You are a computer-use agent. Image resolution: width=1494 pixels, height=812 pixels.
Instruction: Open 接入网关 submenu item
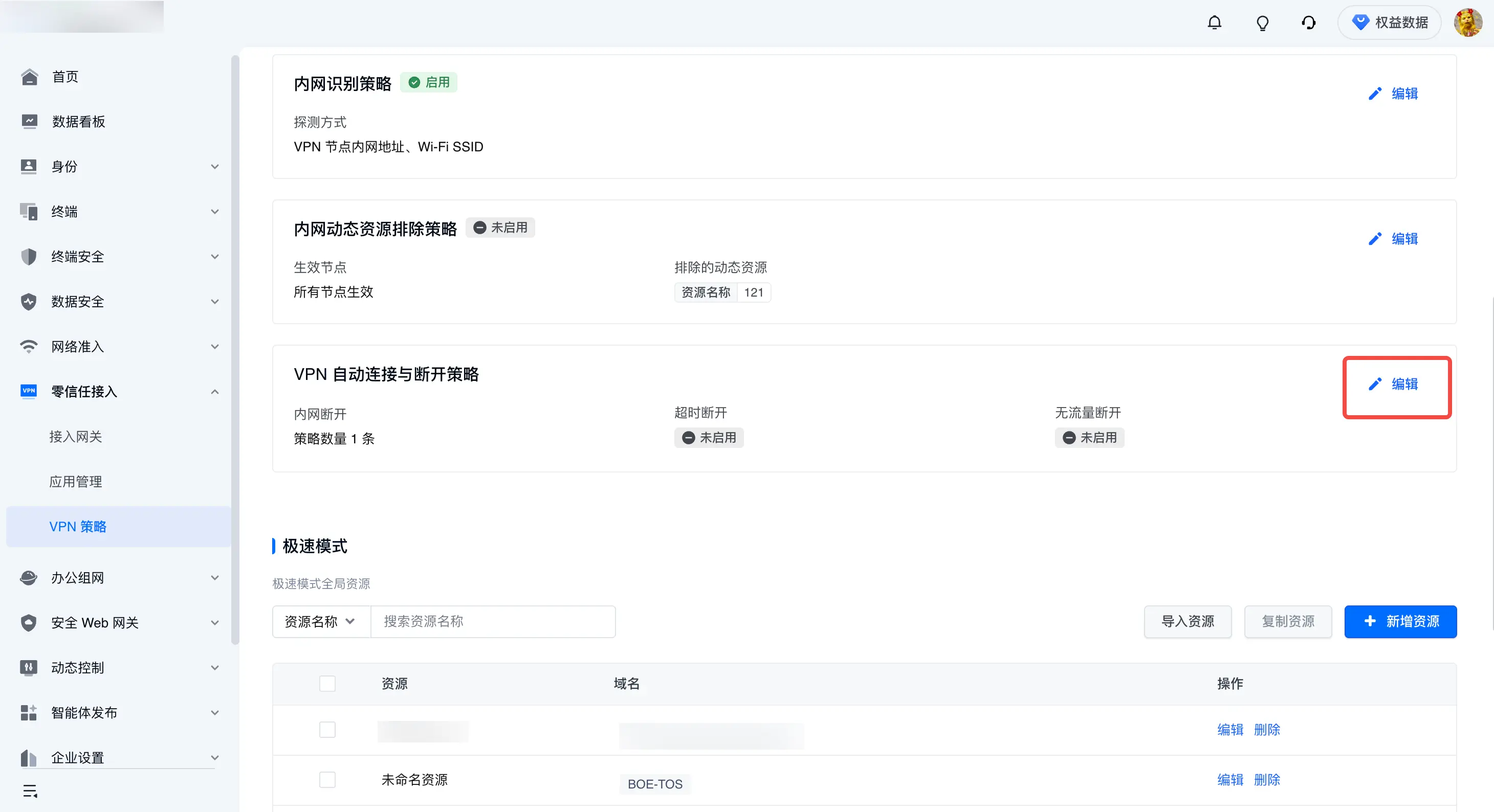tap(75, 437)
